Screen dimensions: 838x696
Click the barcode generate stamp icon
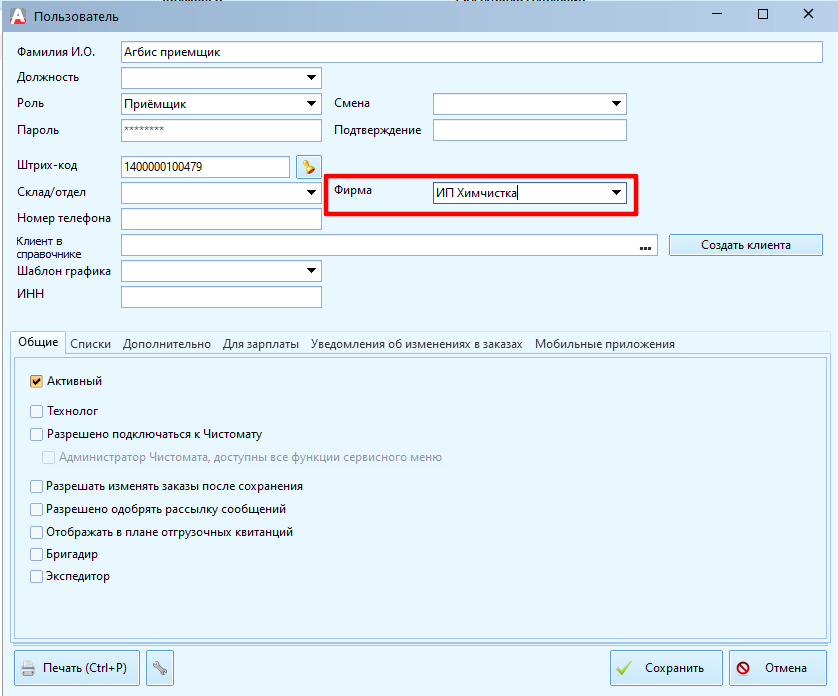click(308, 167)
